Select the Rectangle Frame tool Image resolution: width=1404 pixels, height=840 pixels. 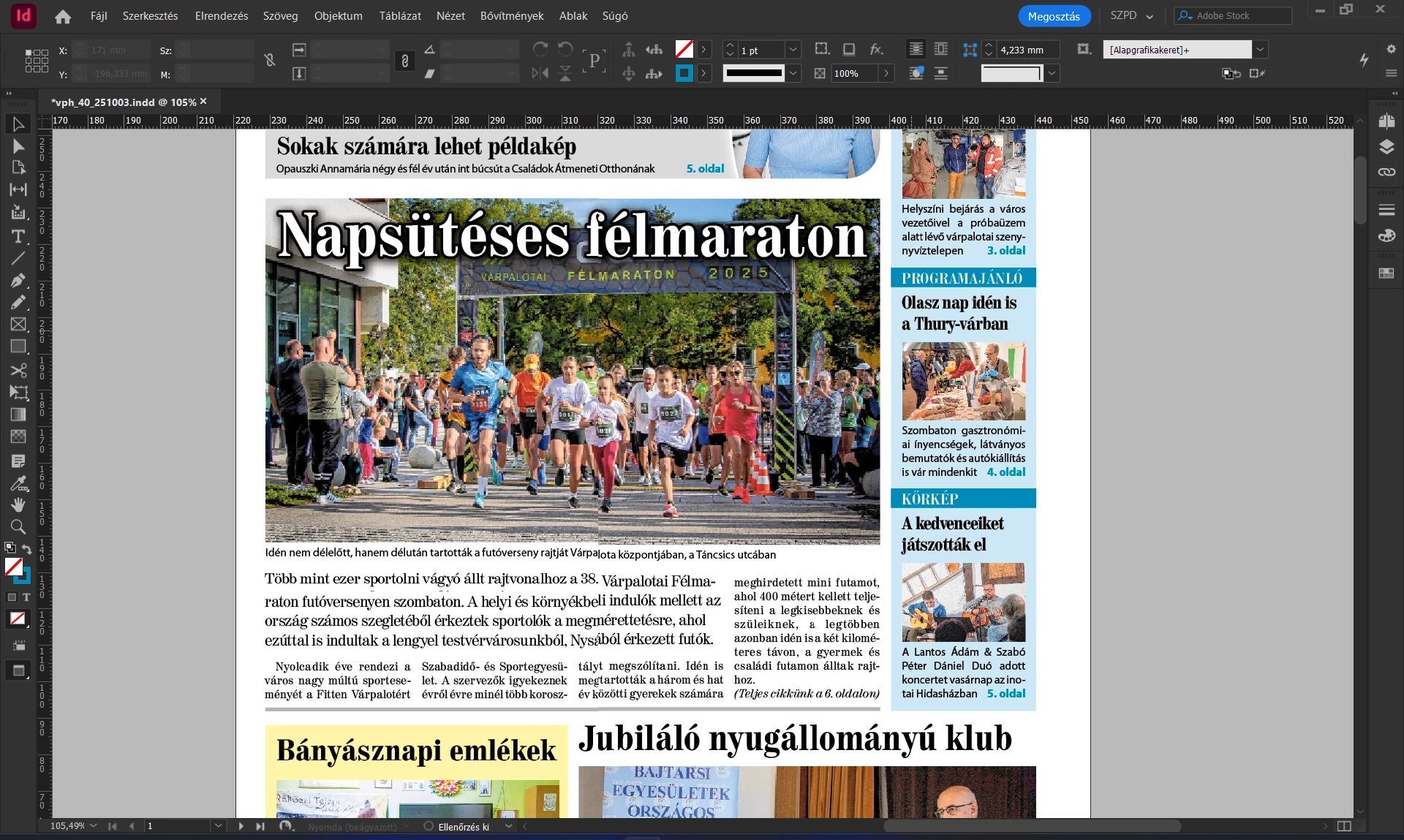coord(18,324)
